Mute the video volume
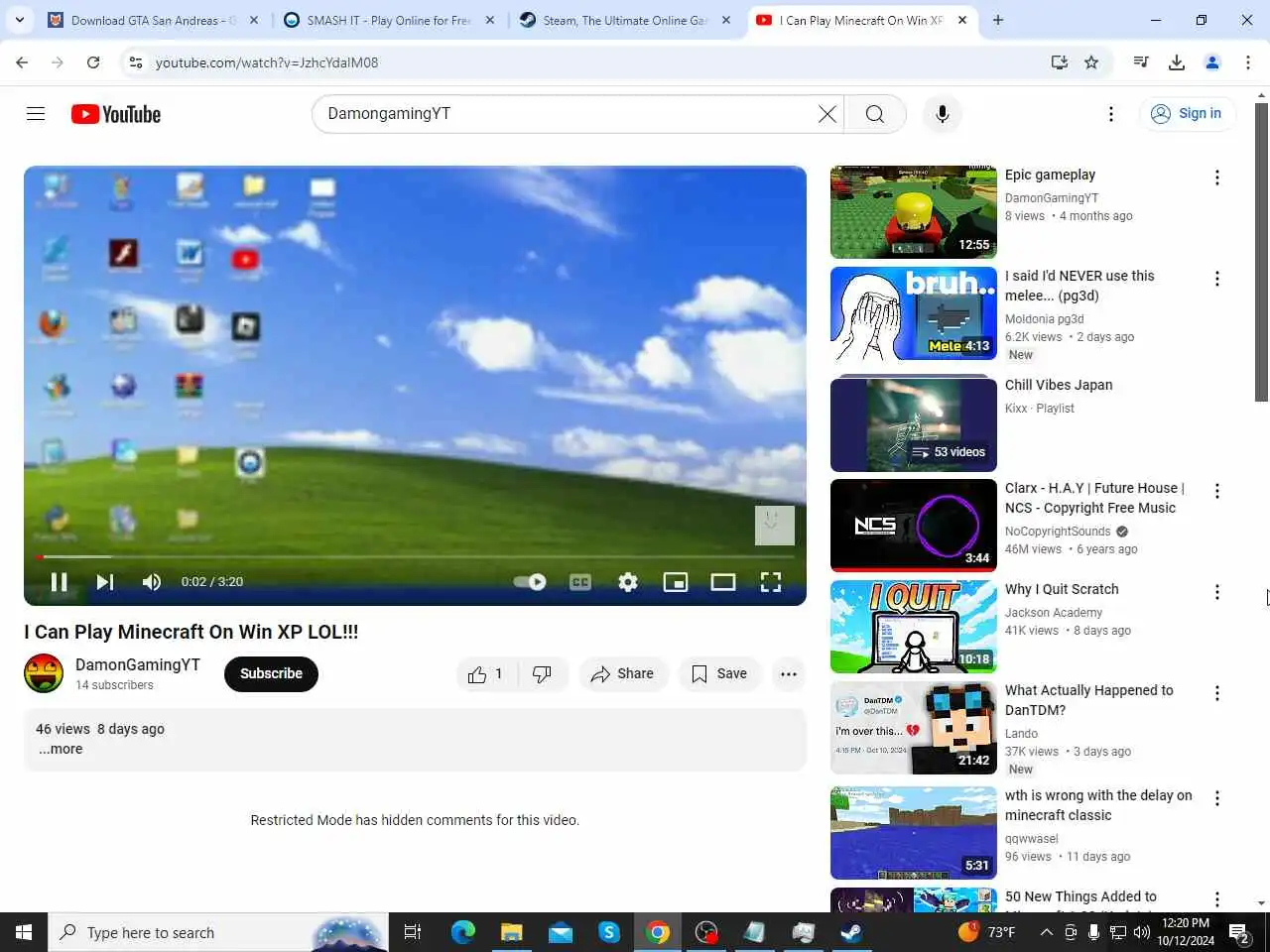Image resolution: width=1270 pixels, height=952 pixels. pos(151,582)
